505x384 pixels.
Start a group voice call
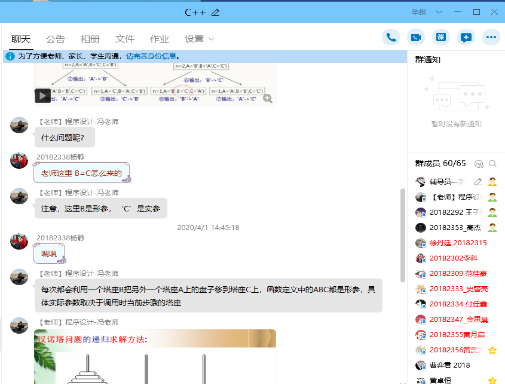(391, 37)
